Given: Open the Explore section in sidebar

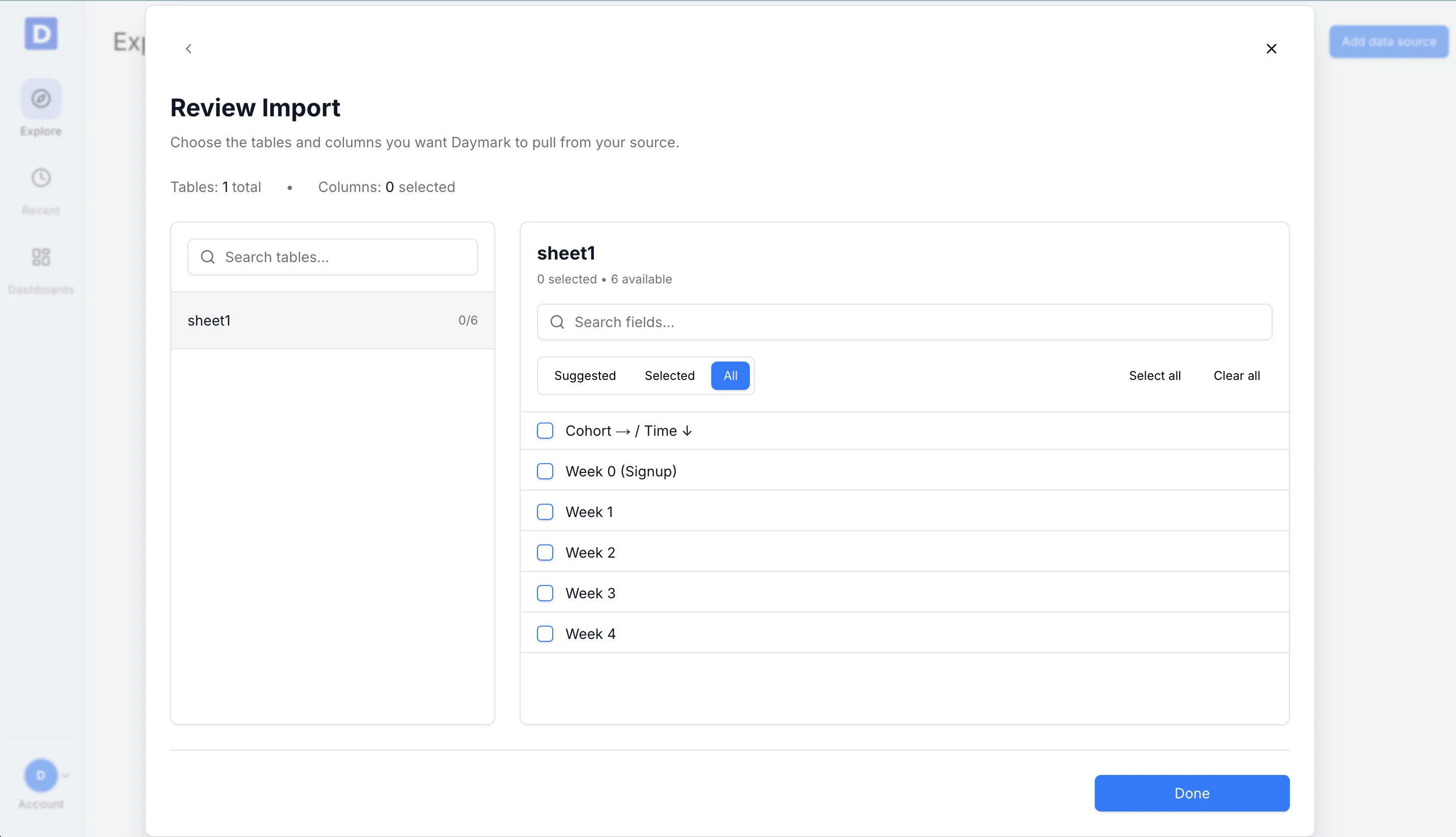Looking at the screenshot, I should (x=40, y=109).
